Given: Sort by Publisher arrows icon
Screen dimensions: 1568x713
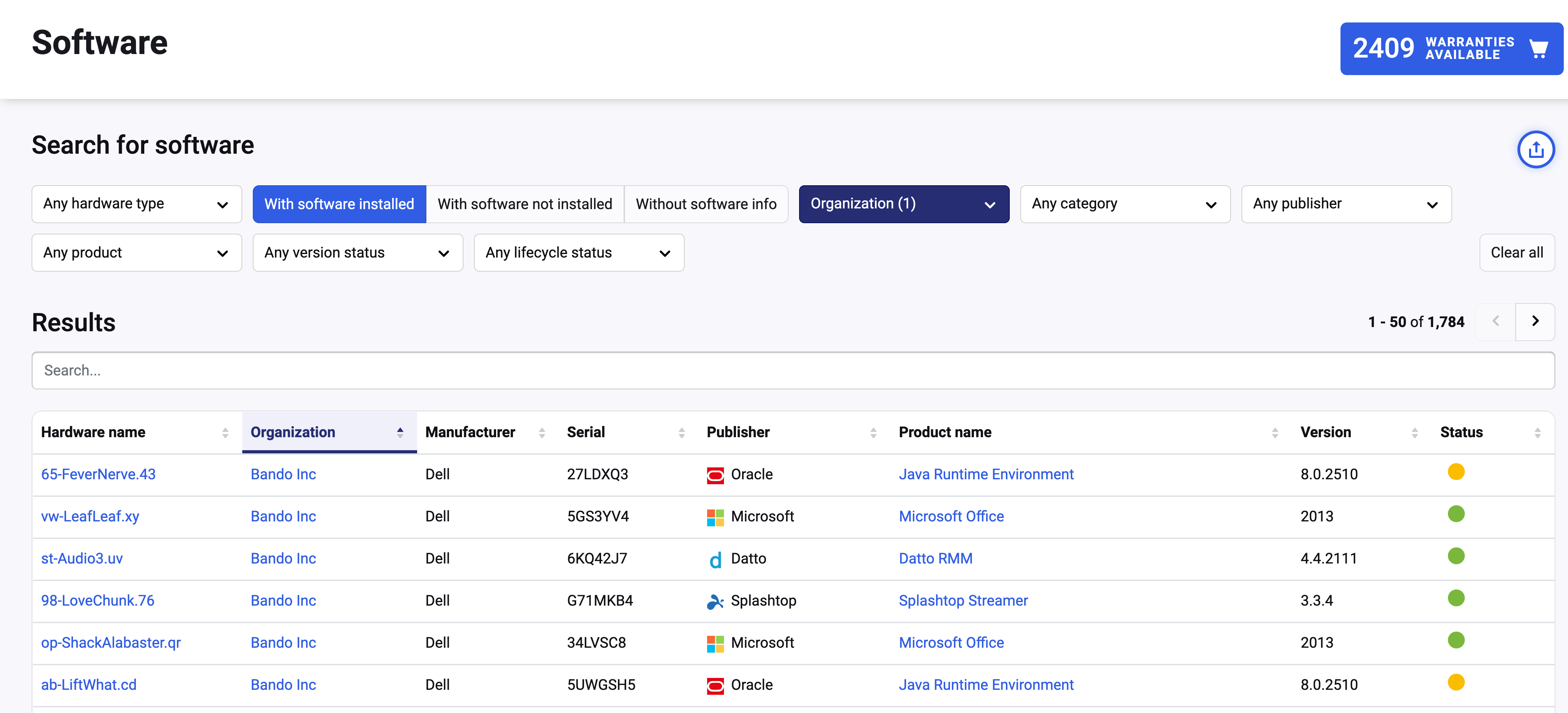Looking at the screenshot, I should (874, 433).
